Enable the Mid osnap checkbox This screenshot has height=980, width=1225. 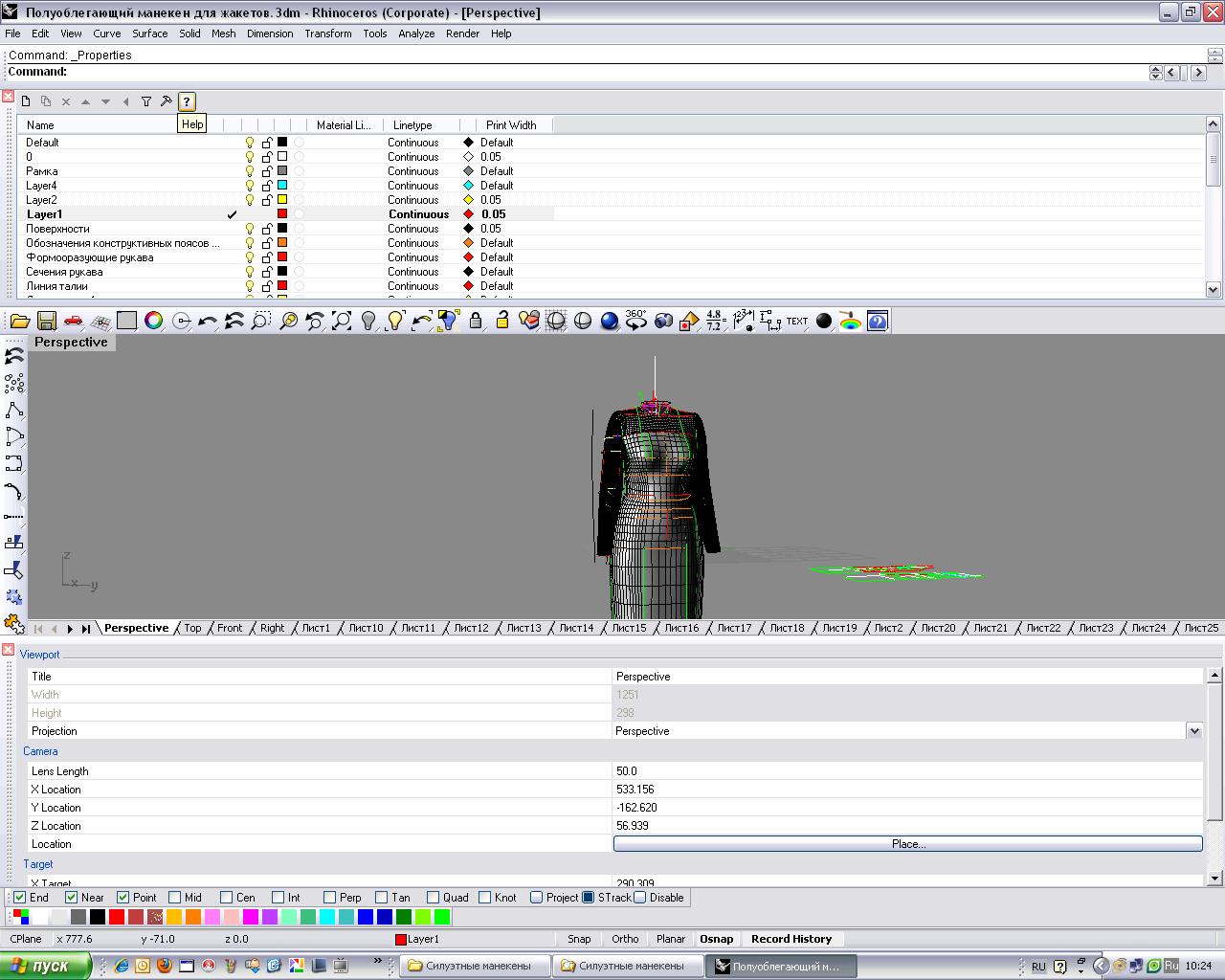coord(174,898)
